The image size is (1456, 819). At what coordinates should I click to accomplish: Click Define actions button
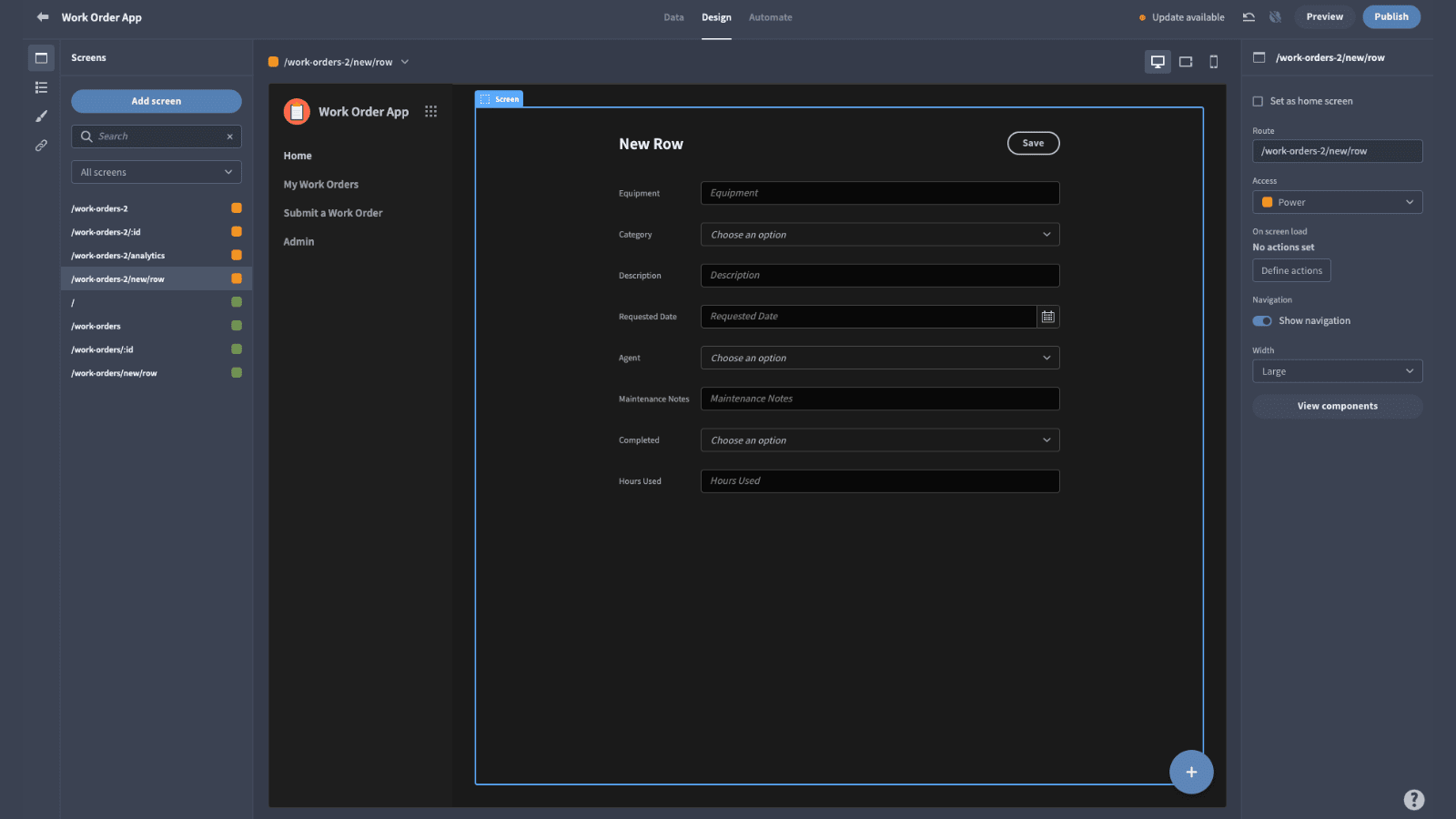pyautogui.click(x=1291, y=270)
